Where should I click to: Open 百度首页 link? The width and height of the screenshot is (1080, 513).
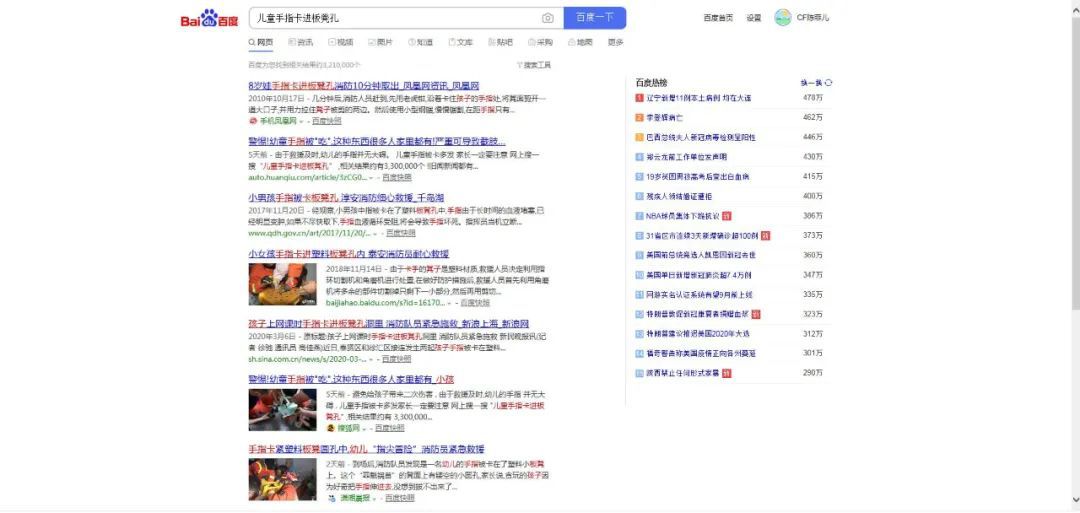718,18
